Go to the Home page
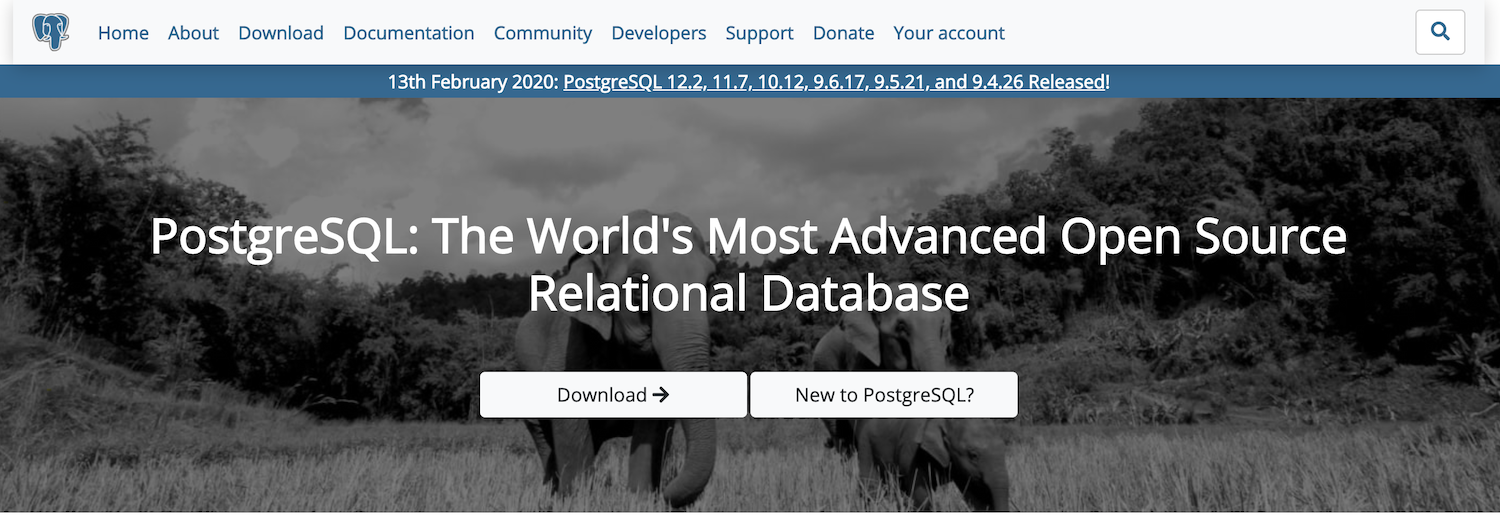 [123, 33]
